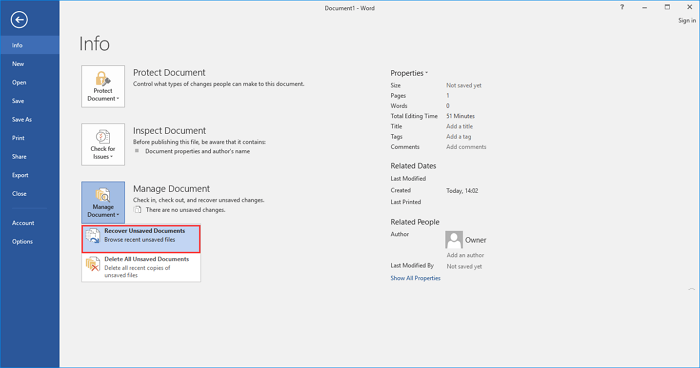Expand the Properties dropdown
The height and width of the screenshot is (368, 700).
(x=409, y=73)
